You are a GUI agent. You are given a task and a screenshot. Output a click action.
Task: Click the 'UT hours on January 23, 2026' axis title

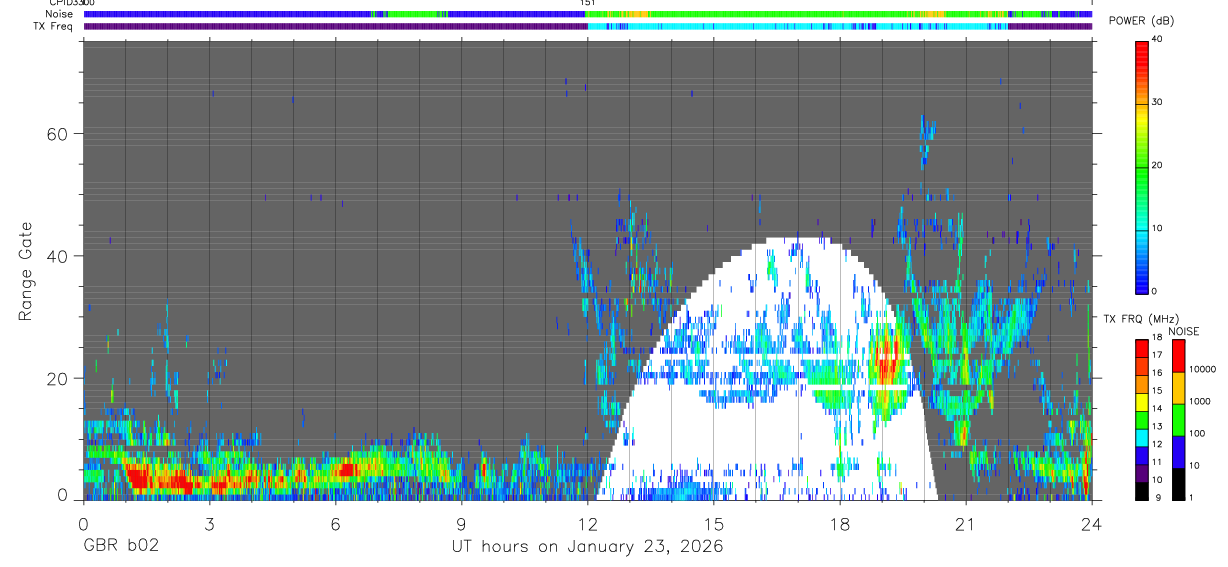(586, 547)
